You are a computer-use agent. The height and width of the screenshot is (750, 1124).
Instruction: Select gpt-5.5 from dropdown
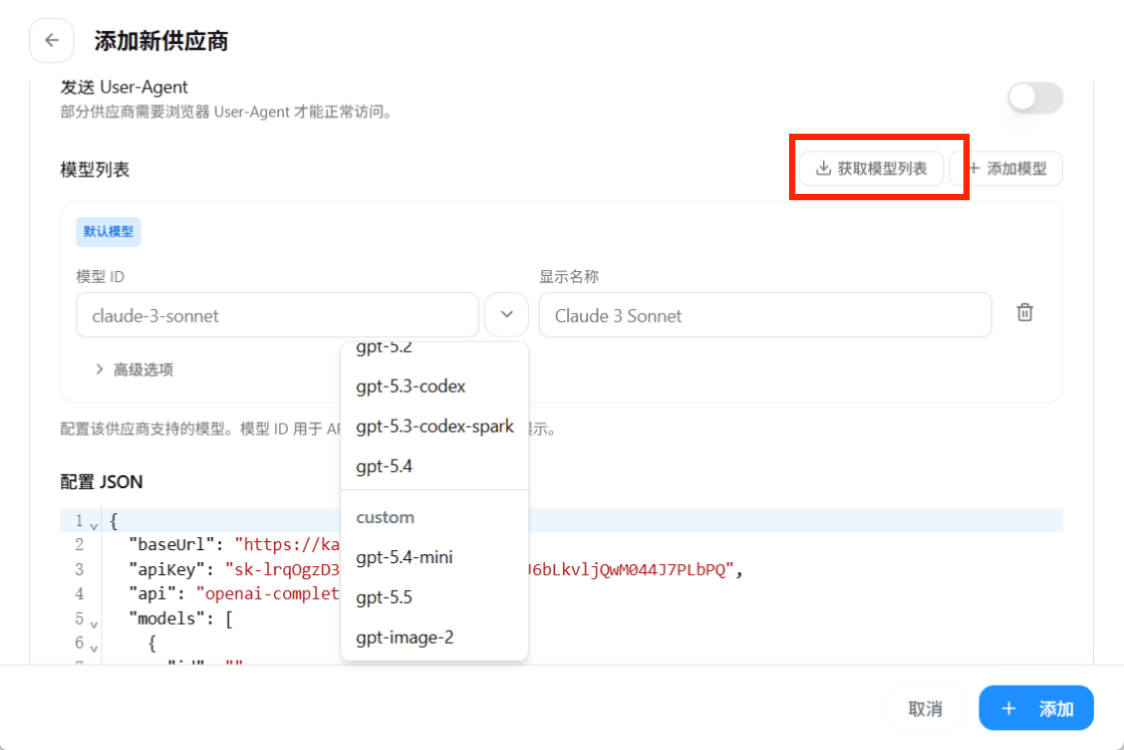[x=434, y=597]
